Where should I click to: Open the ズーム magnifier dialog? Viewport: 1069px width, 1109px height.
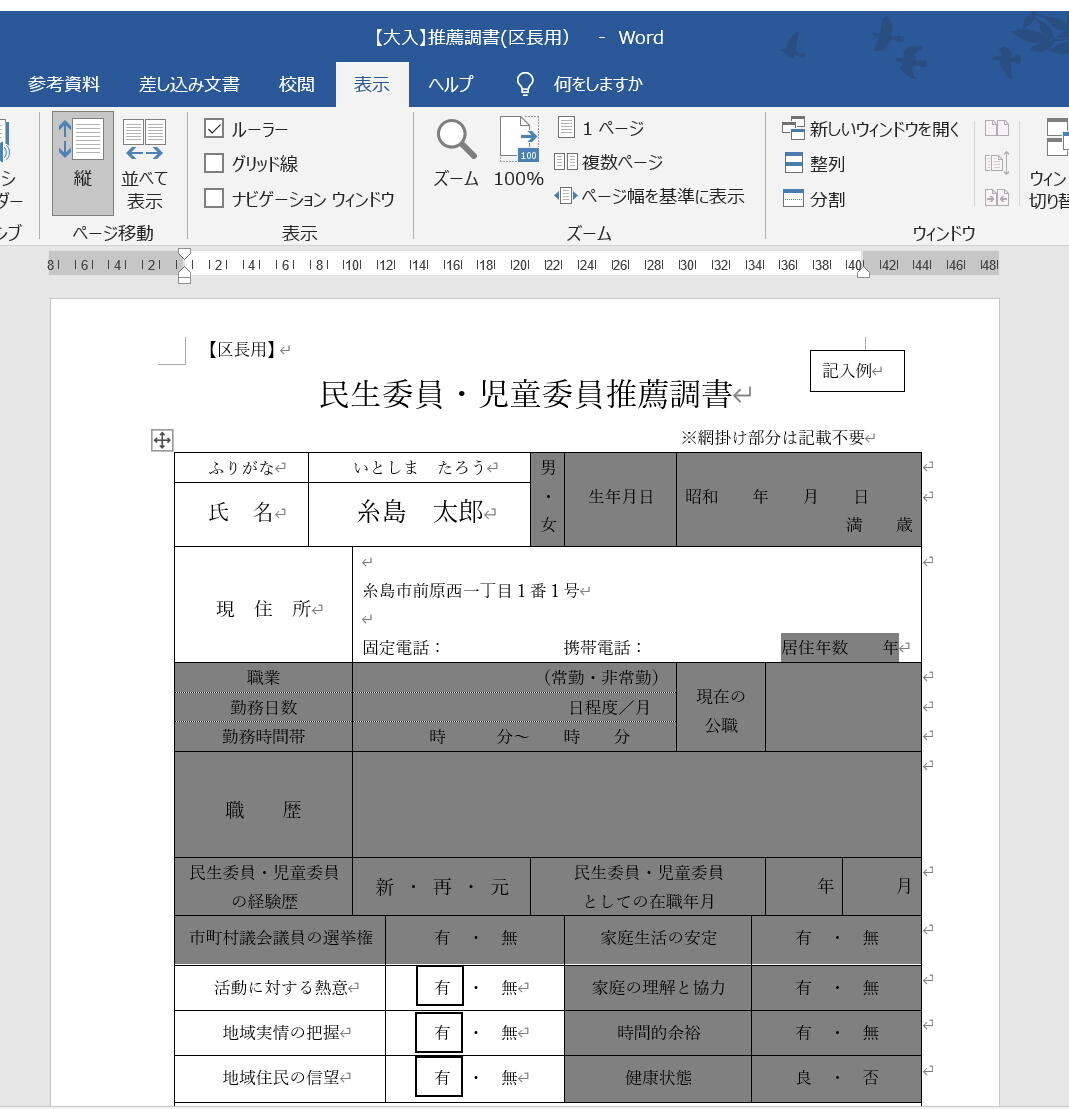point(456,153)
